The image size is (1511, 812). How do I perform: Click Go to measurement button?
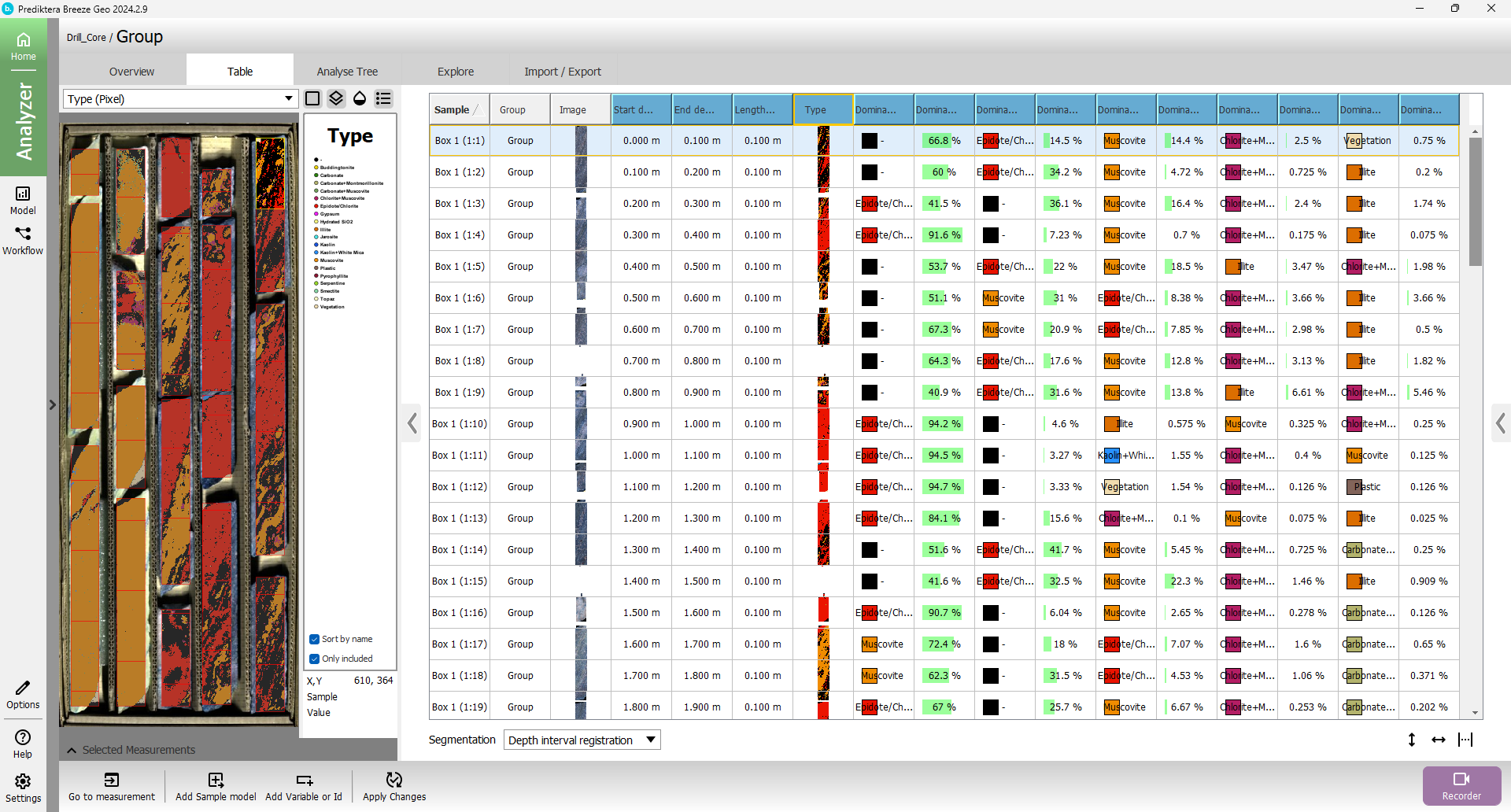pyautogui.click(x=112, y=785)
